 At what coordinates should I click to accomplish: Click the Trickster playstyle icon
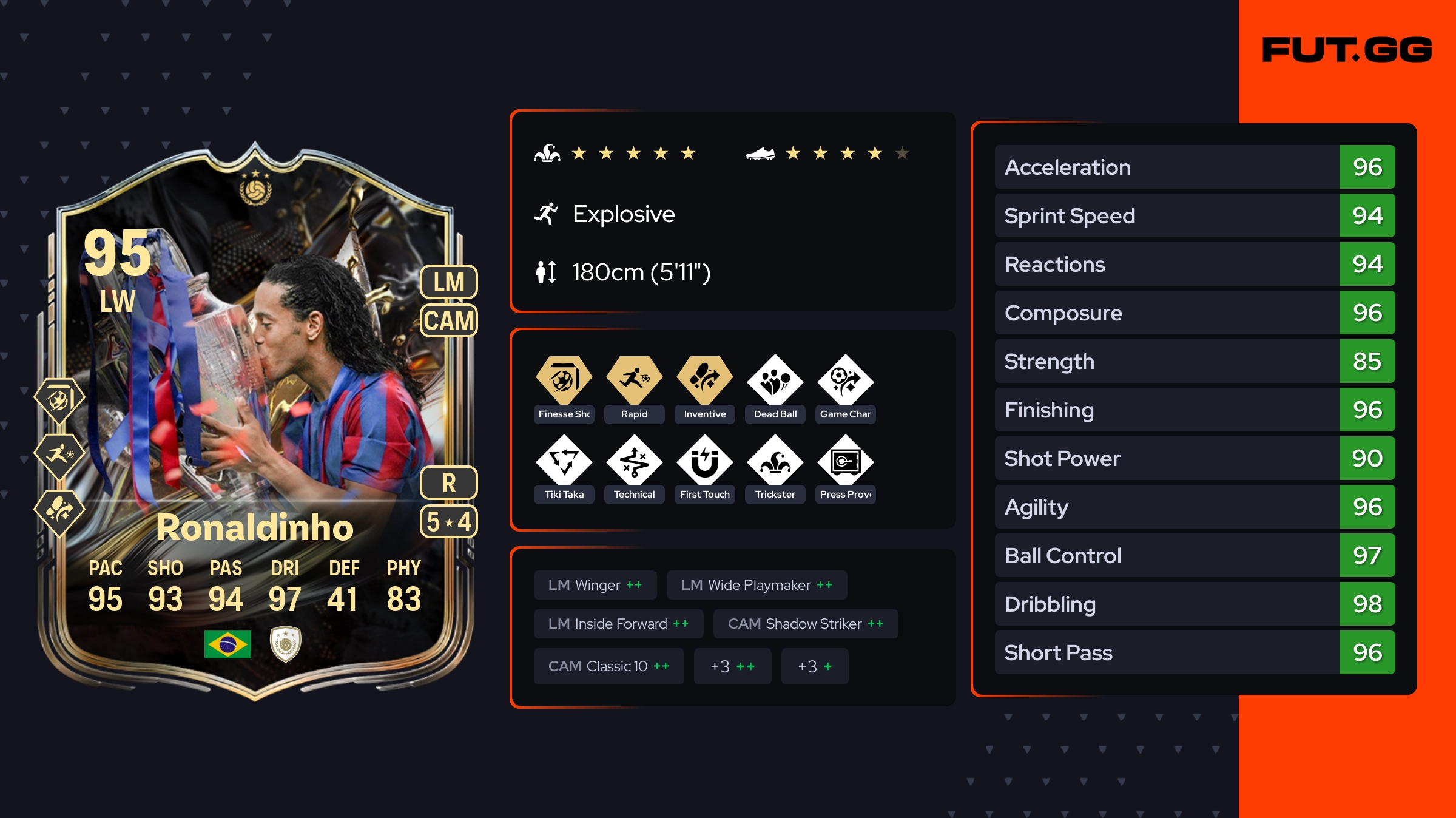[775, 461]
